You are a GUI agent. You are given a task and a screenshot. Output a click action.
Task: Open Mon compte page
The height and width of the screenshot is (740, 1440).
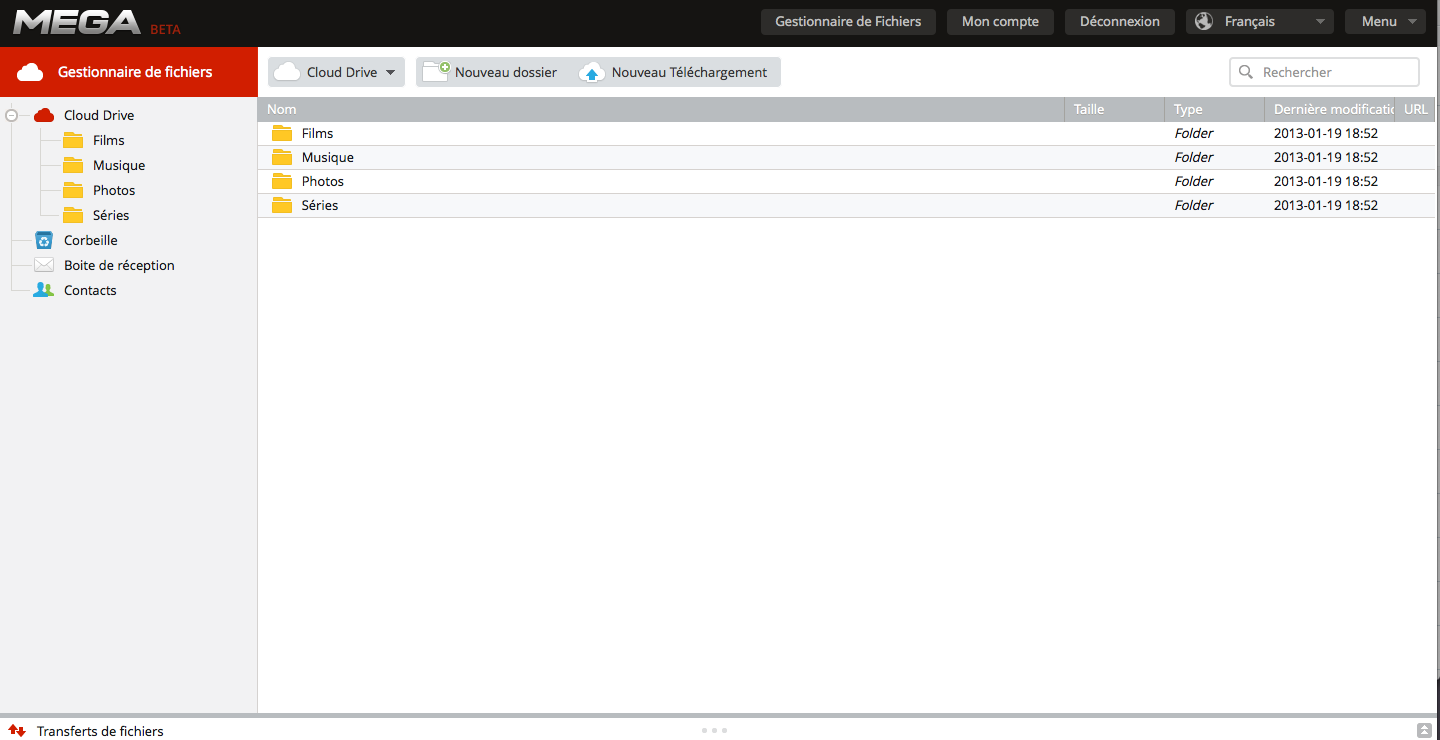[1000, 21]
